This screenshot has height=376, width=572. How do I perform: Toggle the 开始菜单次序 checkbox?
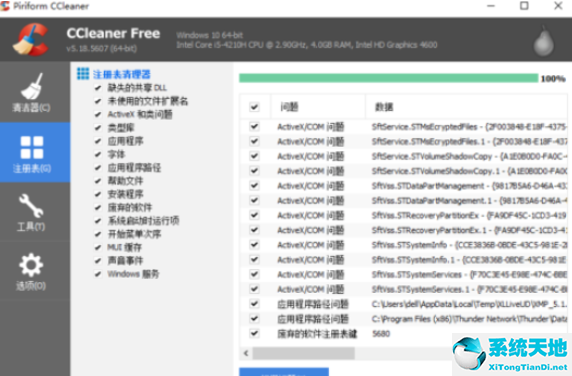[x=98, y=234]
